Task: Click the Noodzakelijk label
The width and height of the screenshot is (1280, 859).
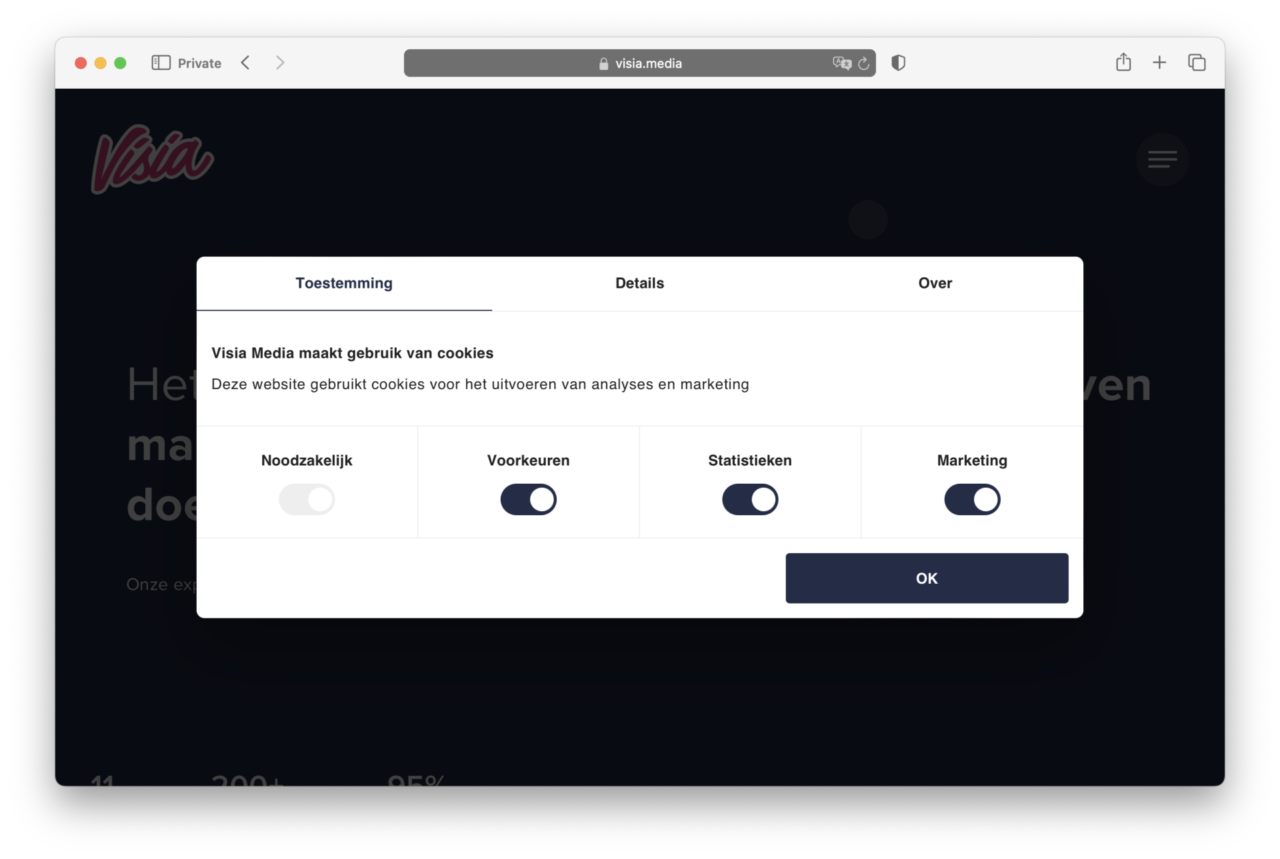Action: 307,461
